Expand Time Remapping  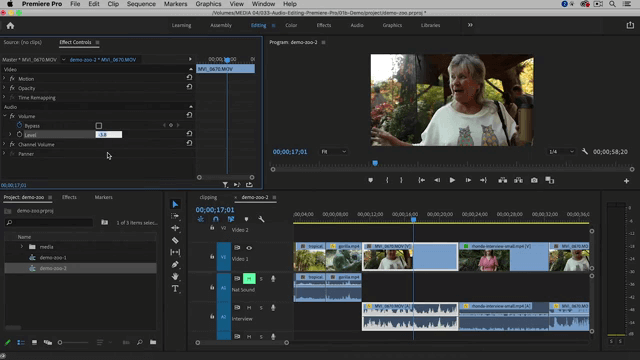coord(4,97)
